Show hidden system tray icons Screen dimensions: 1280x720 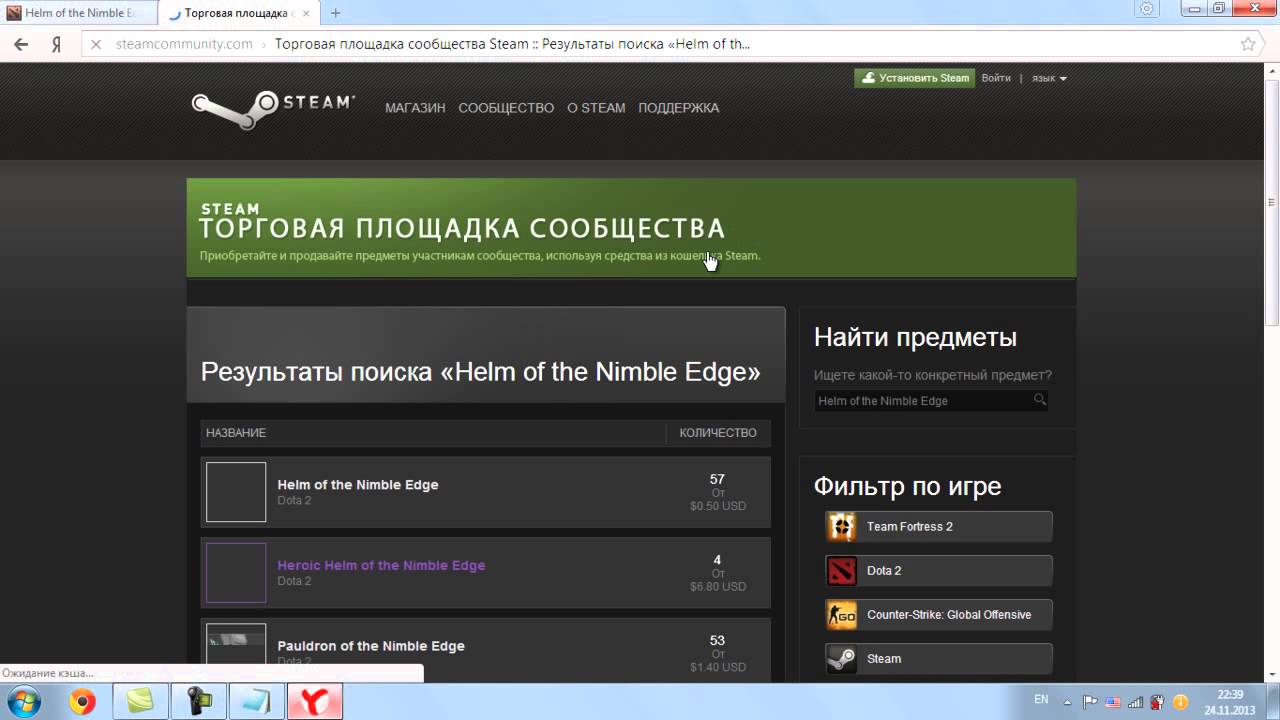pyautogui.click(x=1068, y=702)
